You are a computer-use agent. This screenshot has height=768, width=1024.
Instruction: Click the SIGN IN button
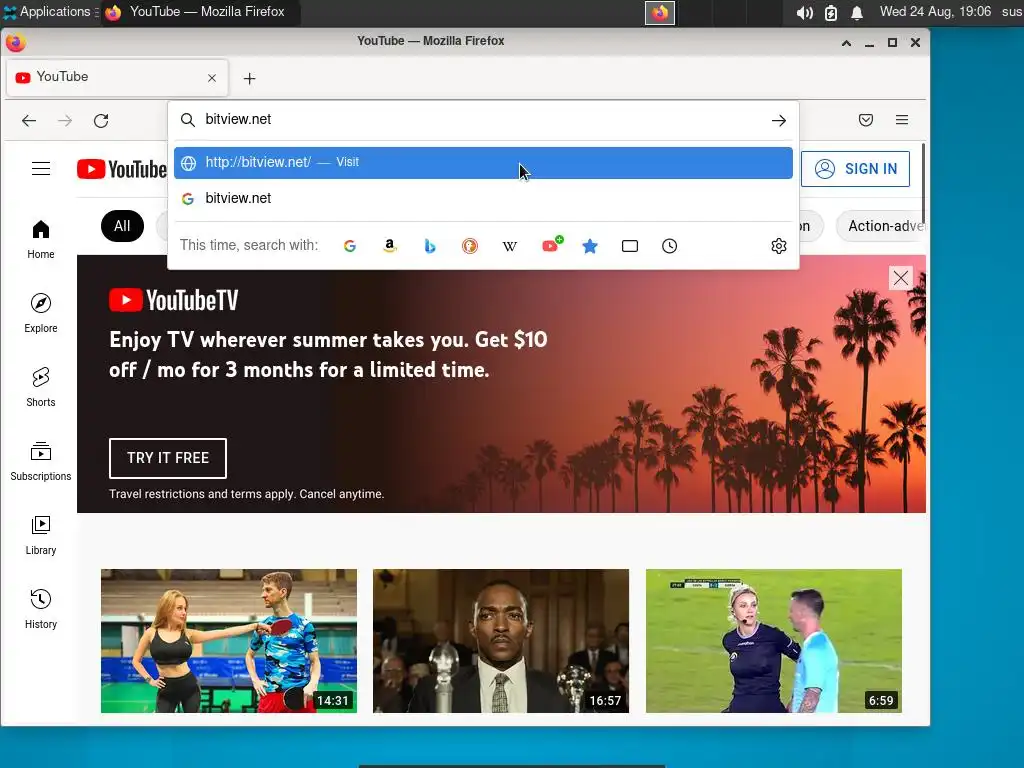click(856, 169)
